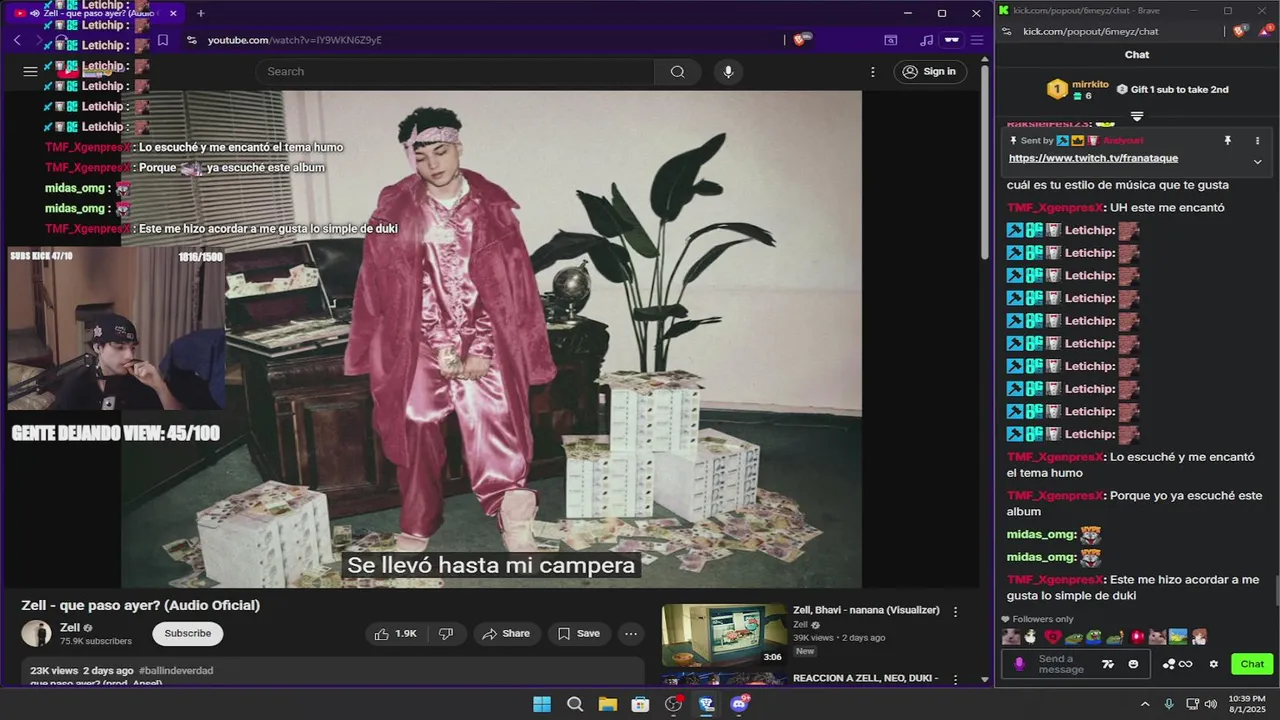Open more actions ellipsis beside Save
Image resolution: width=1280 pixels, height=720 pixels.
tap(631, 633)
